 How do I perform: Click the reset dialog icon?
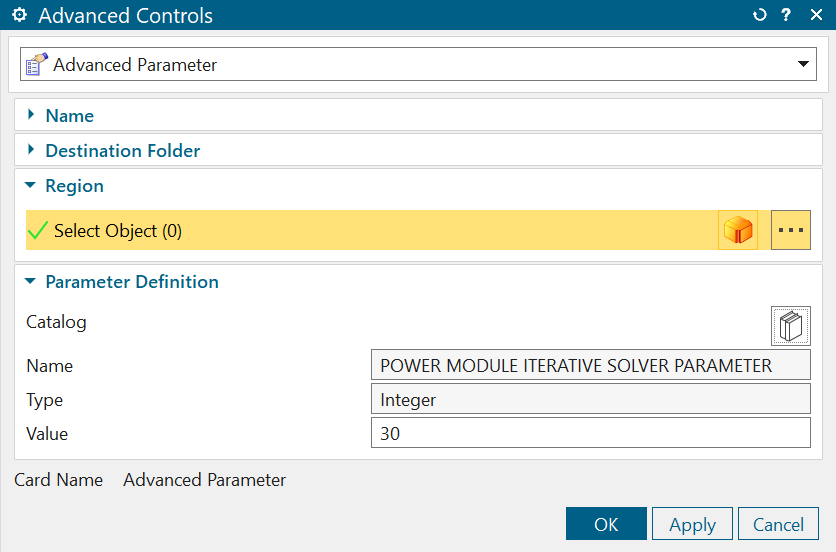759,16
